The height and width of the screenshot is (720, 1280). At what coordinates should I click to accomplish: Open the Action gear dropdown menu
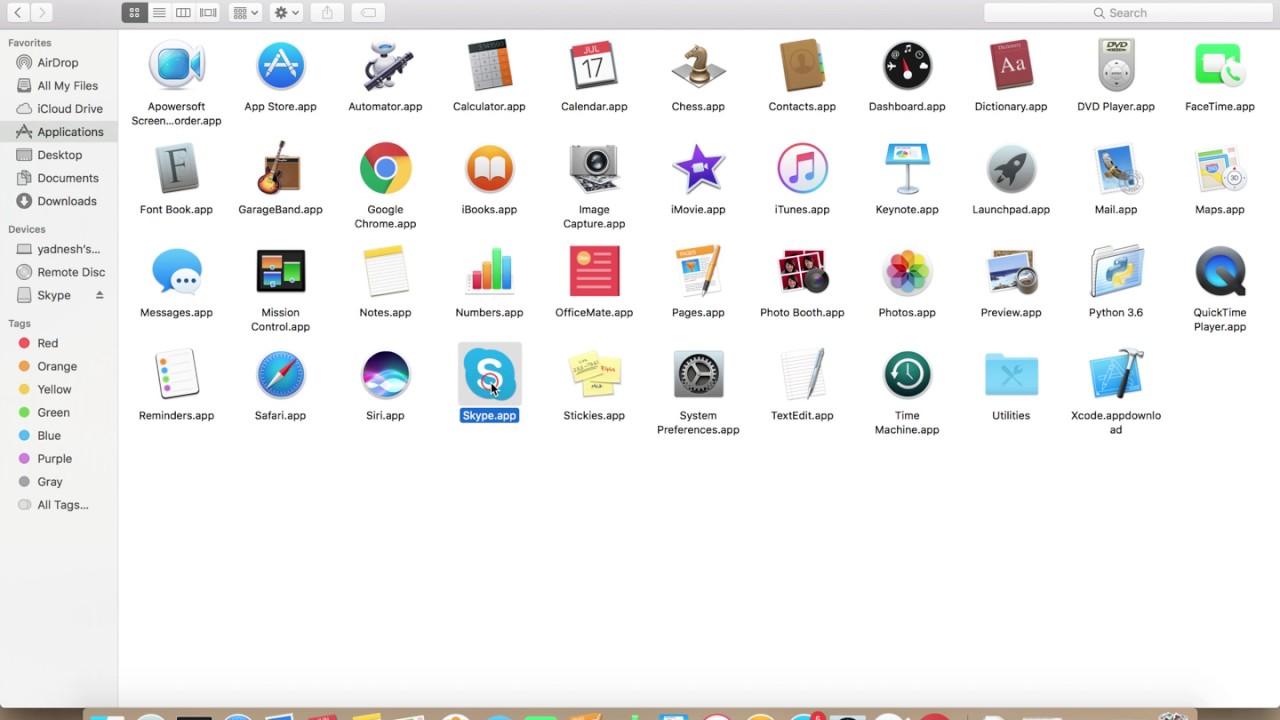(x=286, y=12)
